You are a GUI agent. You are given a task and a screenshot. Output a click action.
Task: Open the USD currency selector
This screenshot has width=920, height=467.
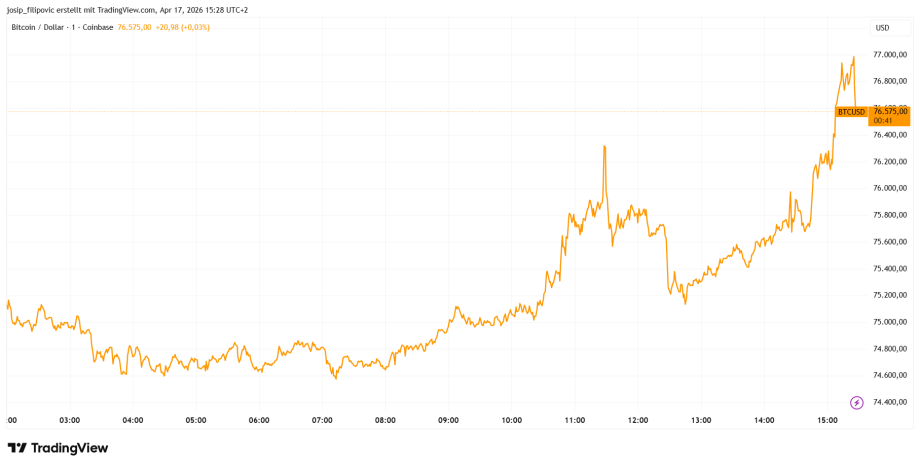(x=882, y=27)
